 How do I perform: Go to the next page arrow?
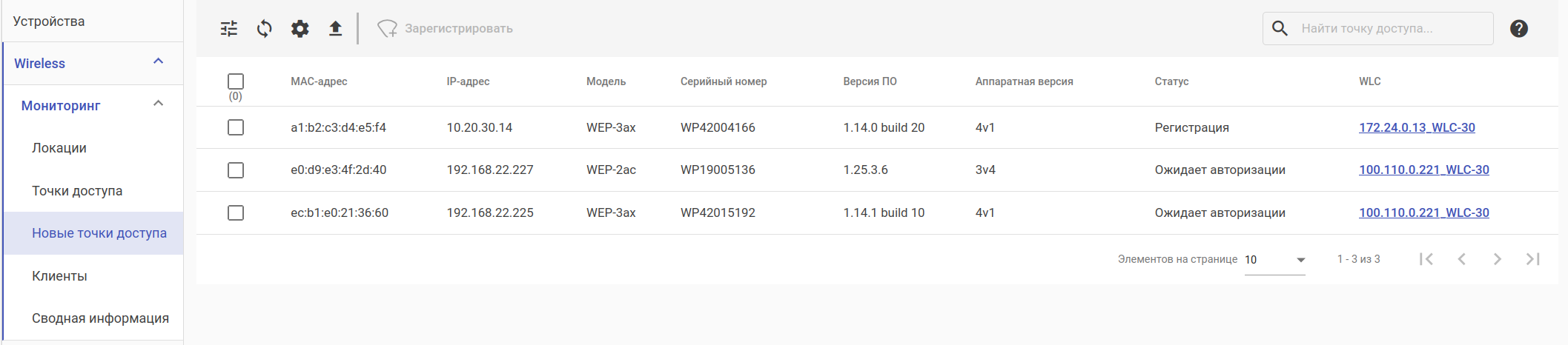coord(1497,259)
